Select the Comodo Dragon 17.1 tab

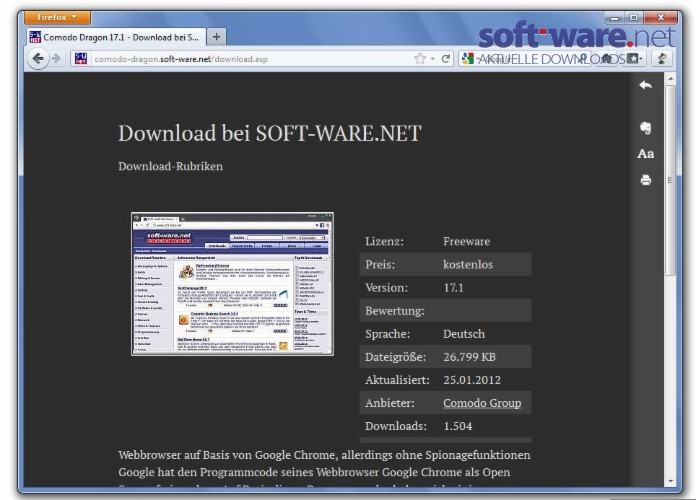[116, 37]
